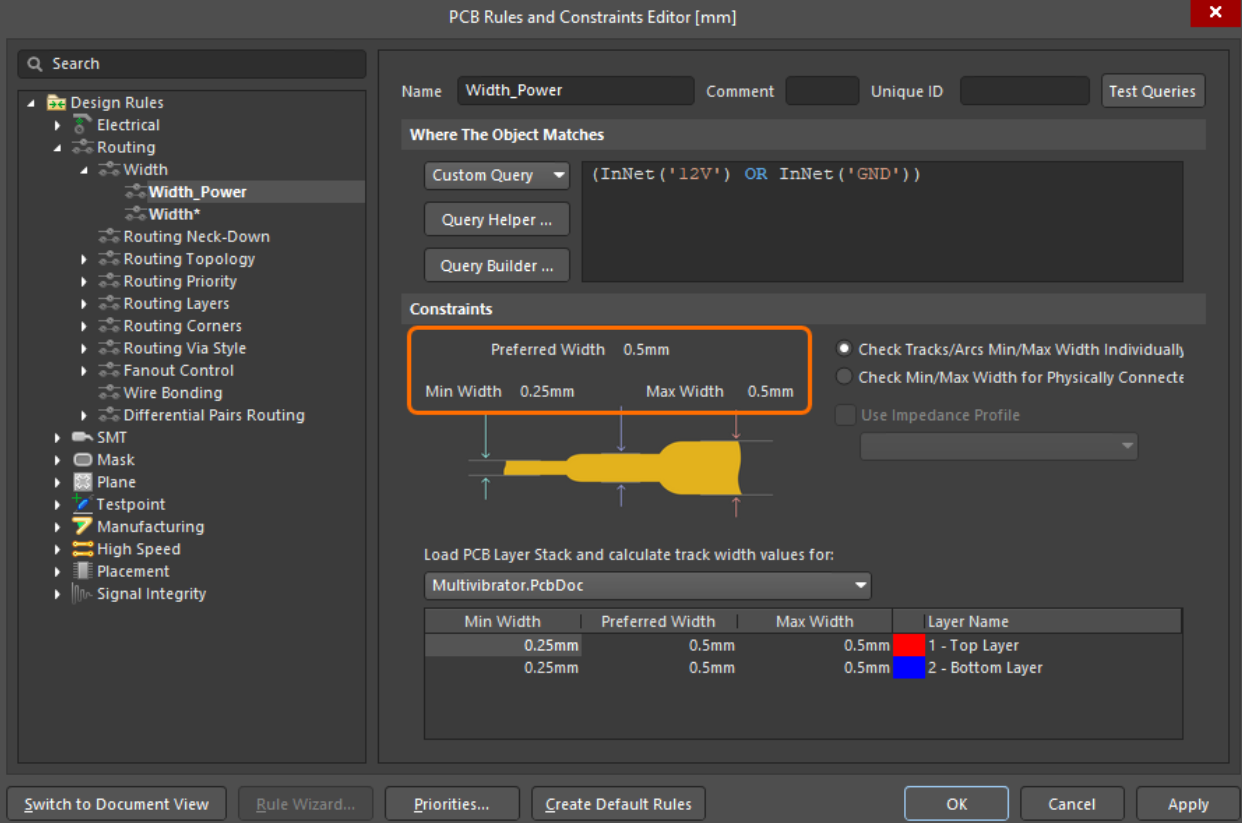Select Check Min/Max Width for Physically Connected
Screen dimensions: 1242x823
(845, 377)
